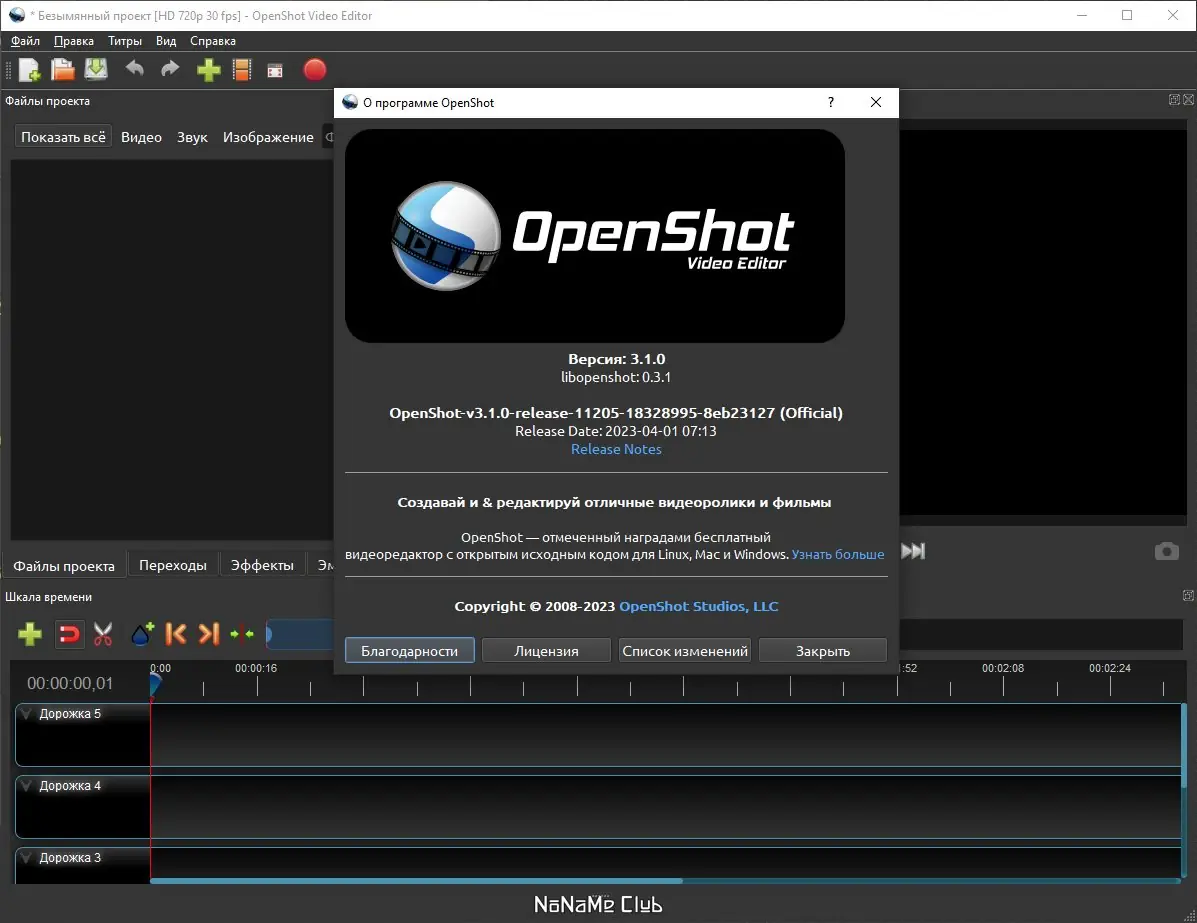
Task: Jump to the previous marker
Action: click(176, 634)
